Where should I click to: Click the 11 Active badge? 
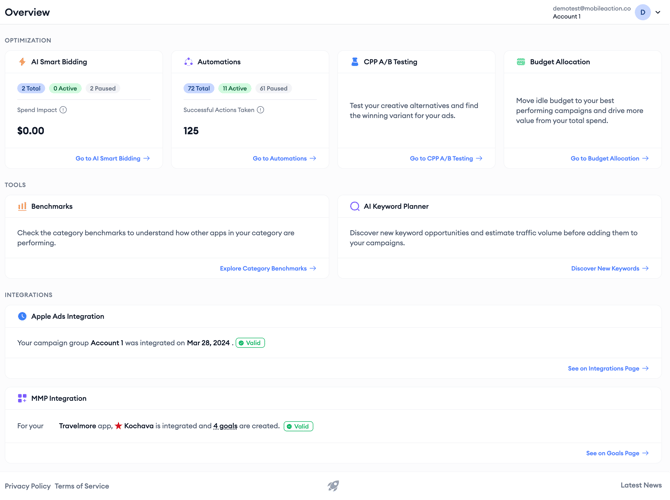[x=235, y=88]
